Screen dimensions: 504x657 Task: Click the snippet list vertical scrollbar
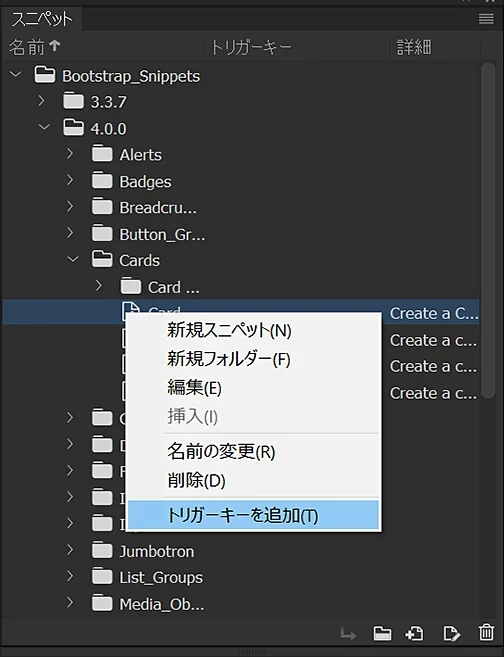coord(488,230)
